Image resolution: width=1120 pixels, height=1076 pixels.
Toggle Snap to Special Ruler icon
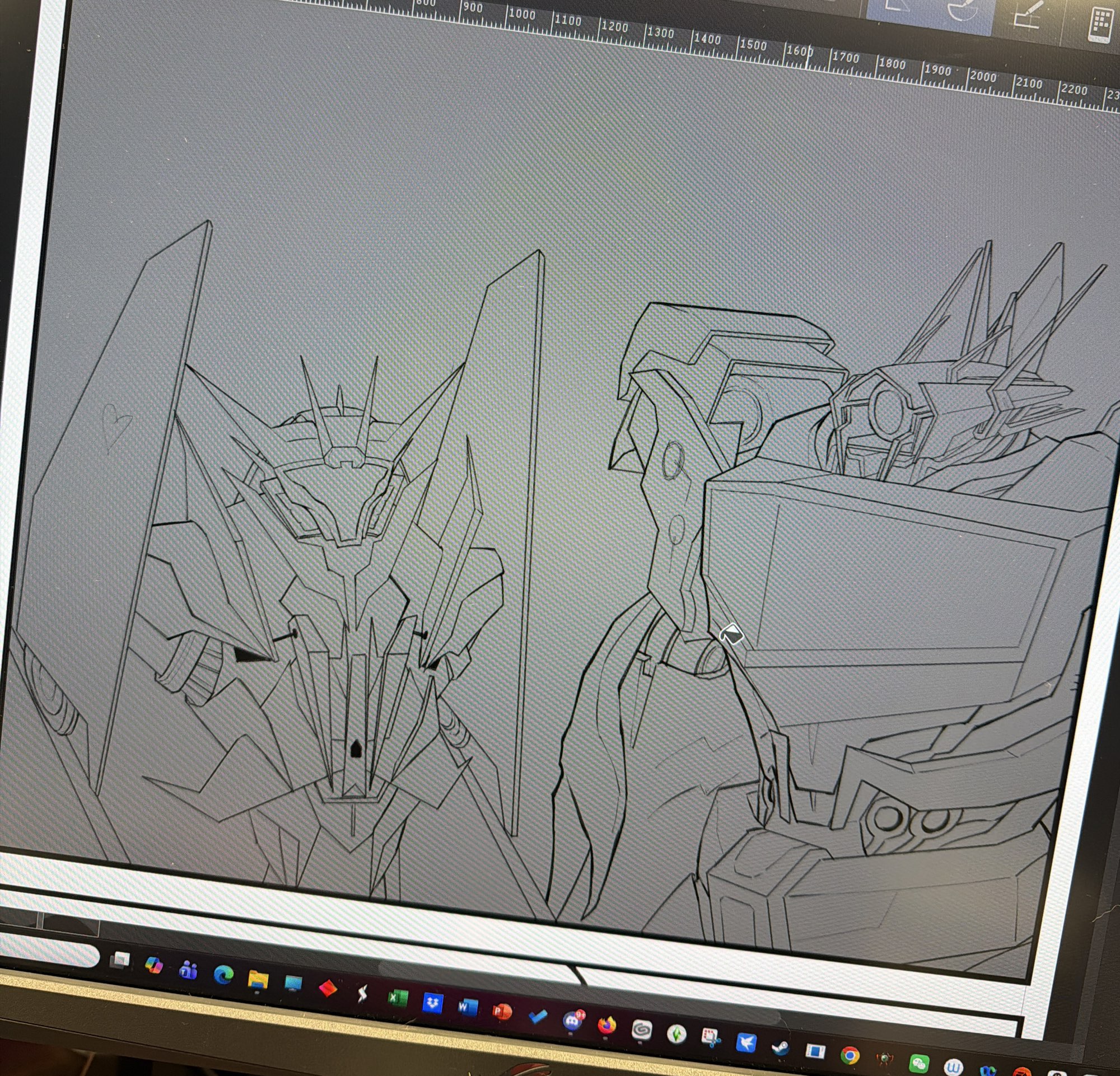962,11
